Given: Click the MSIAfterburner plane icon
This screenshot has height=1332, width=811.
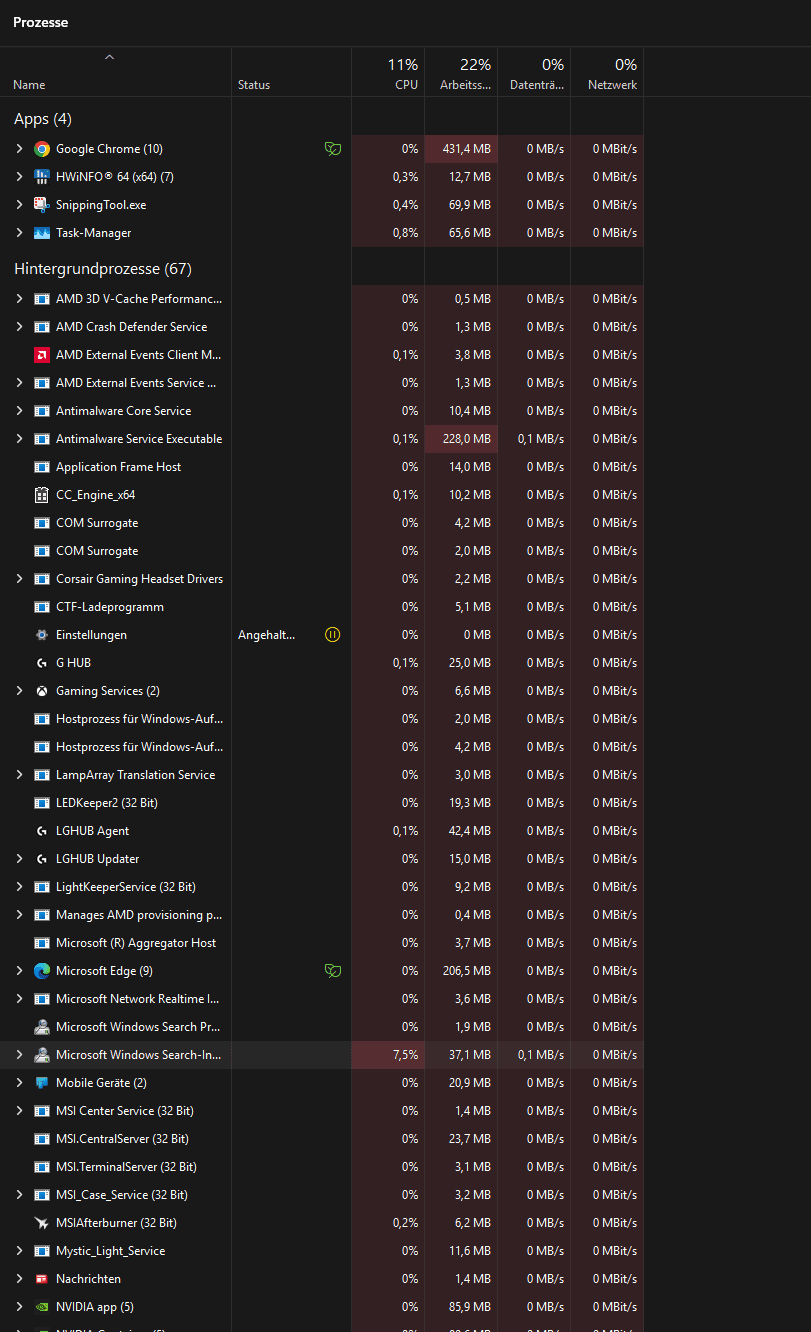Looking at the screenshot, I should pyautogui.click(x=42, y=1223).
